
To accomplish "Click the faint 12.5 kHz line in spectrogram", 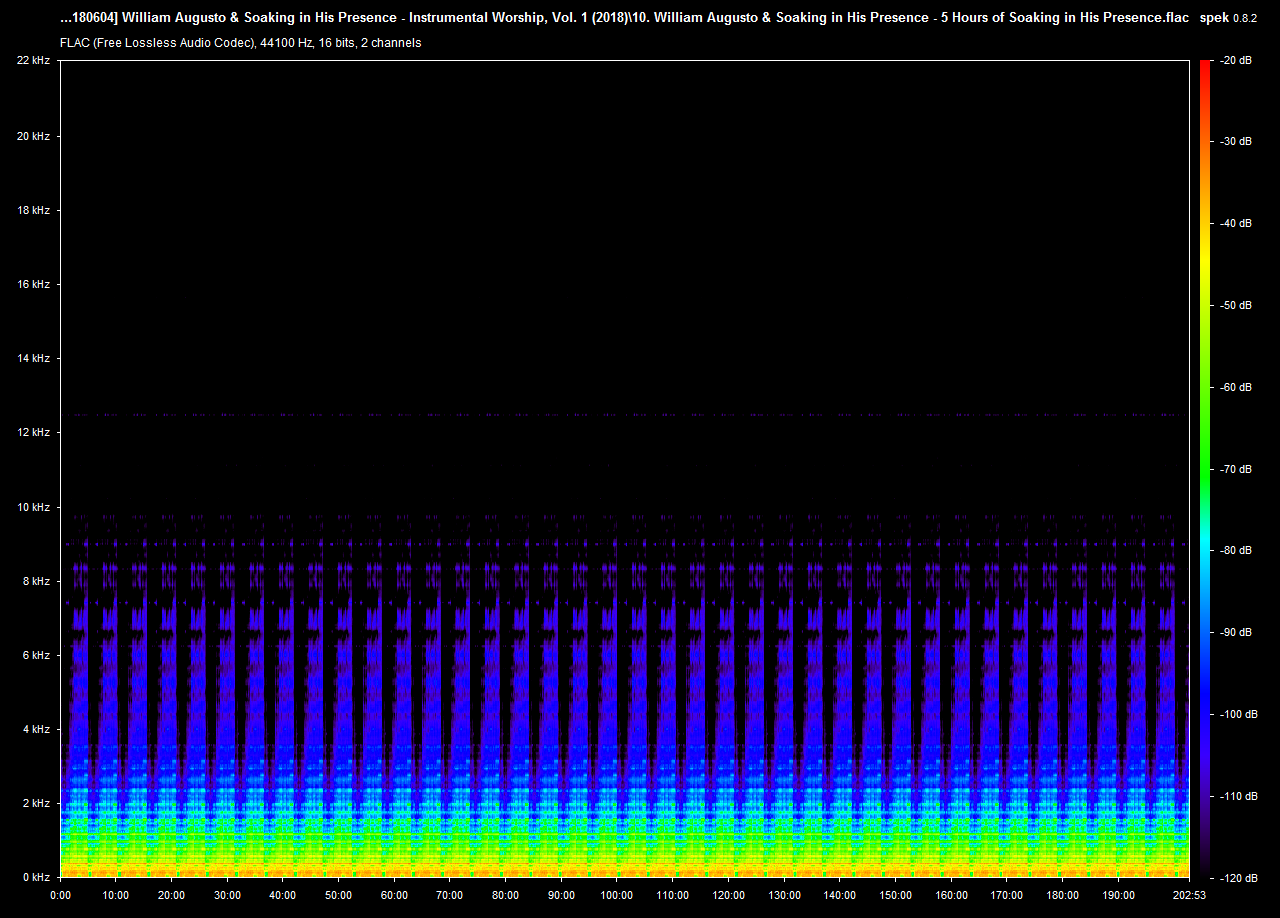I will [x=624, y=414].
